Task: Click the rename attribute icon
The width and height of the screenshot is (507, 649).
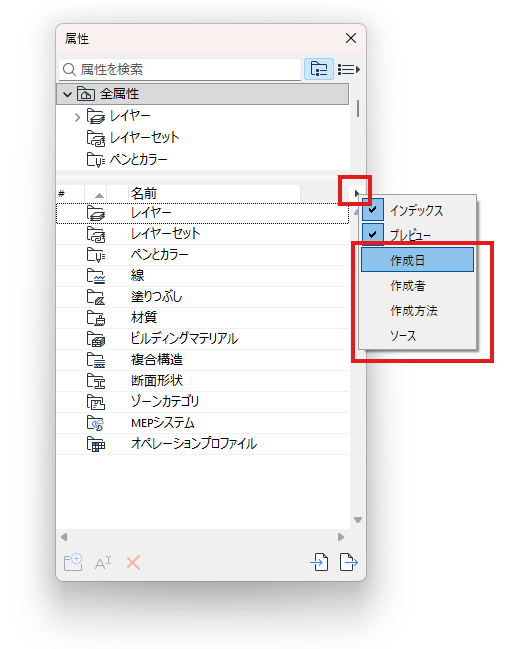Action: pos(103,563)
